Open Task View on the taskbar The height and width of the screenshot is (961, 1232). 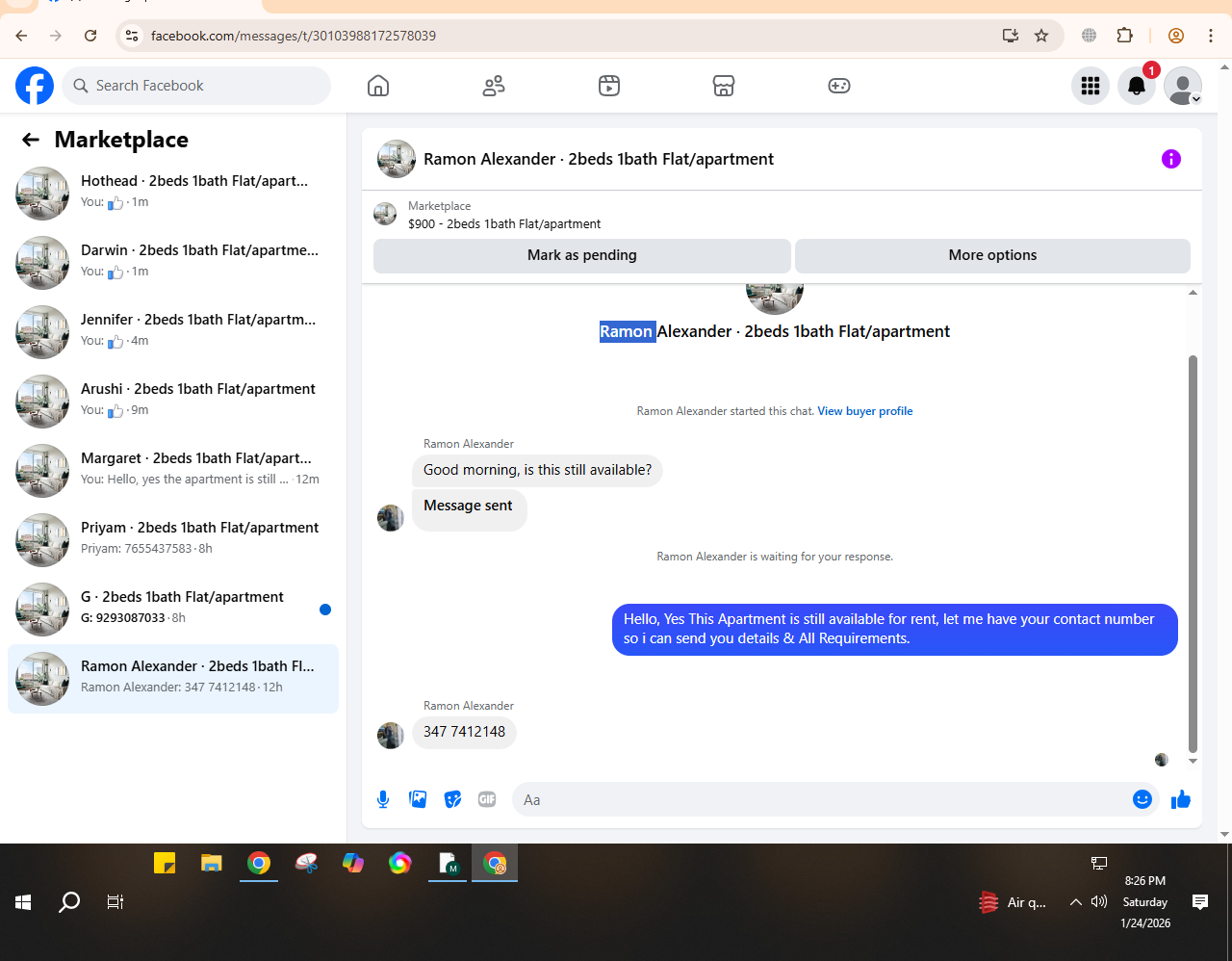(x=115, y=902)
